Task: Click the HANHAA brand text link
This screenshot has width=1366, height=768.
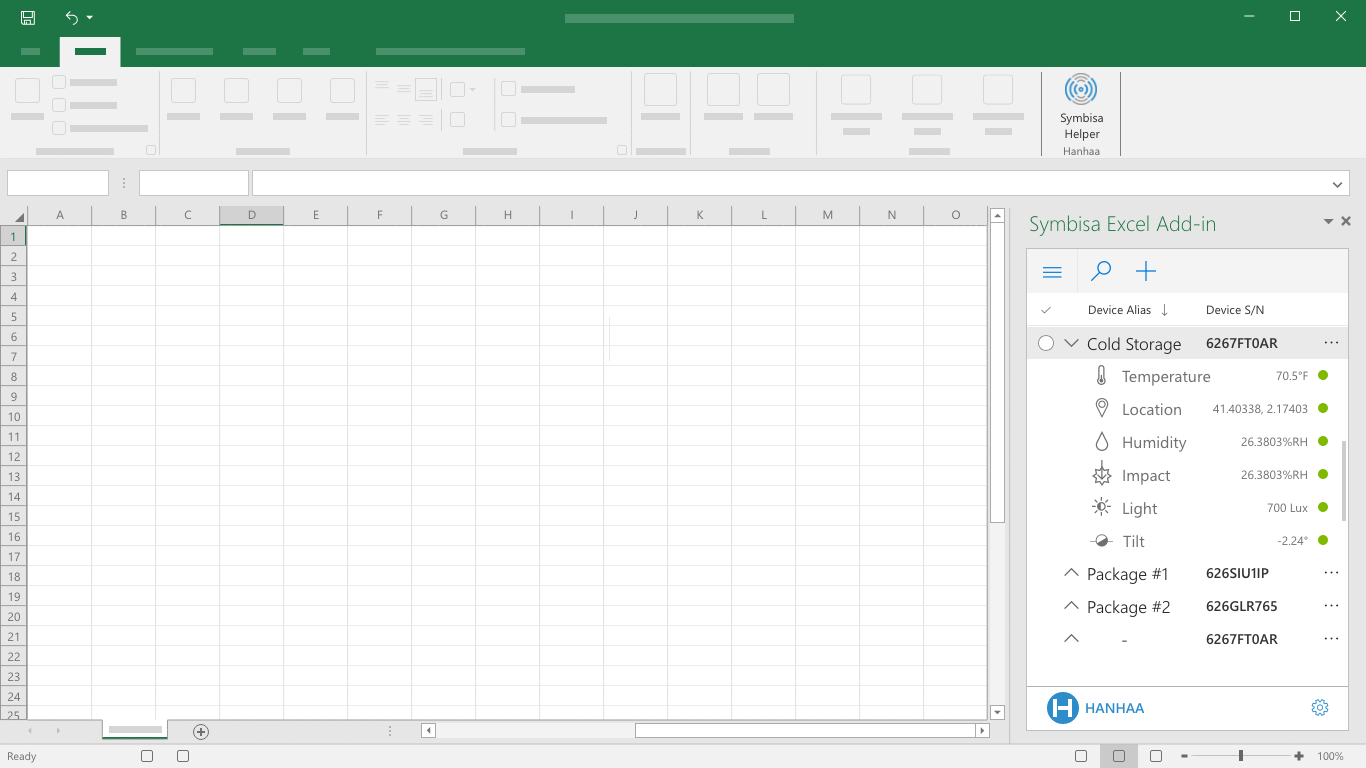Action: click(1114, 708)
